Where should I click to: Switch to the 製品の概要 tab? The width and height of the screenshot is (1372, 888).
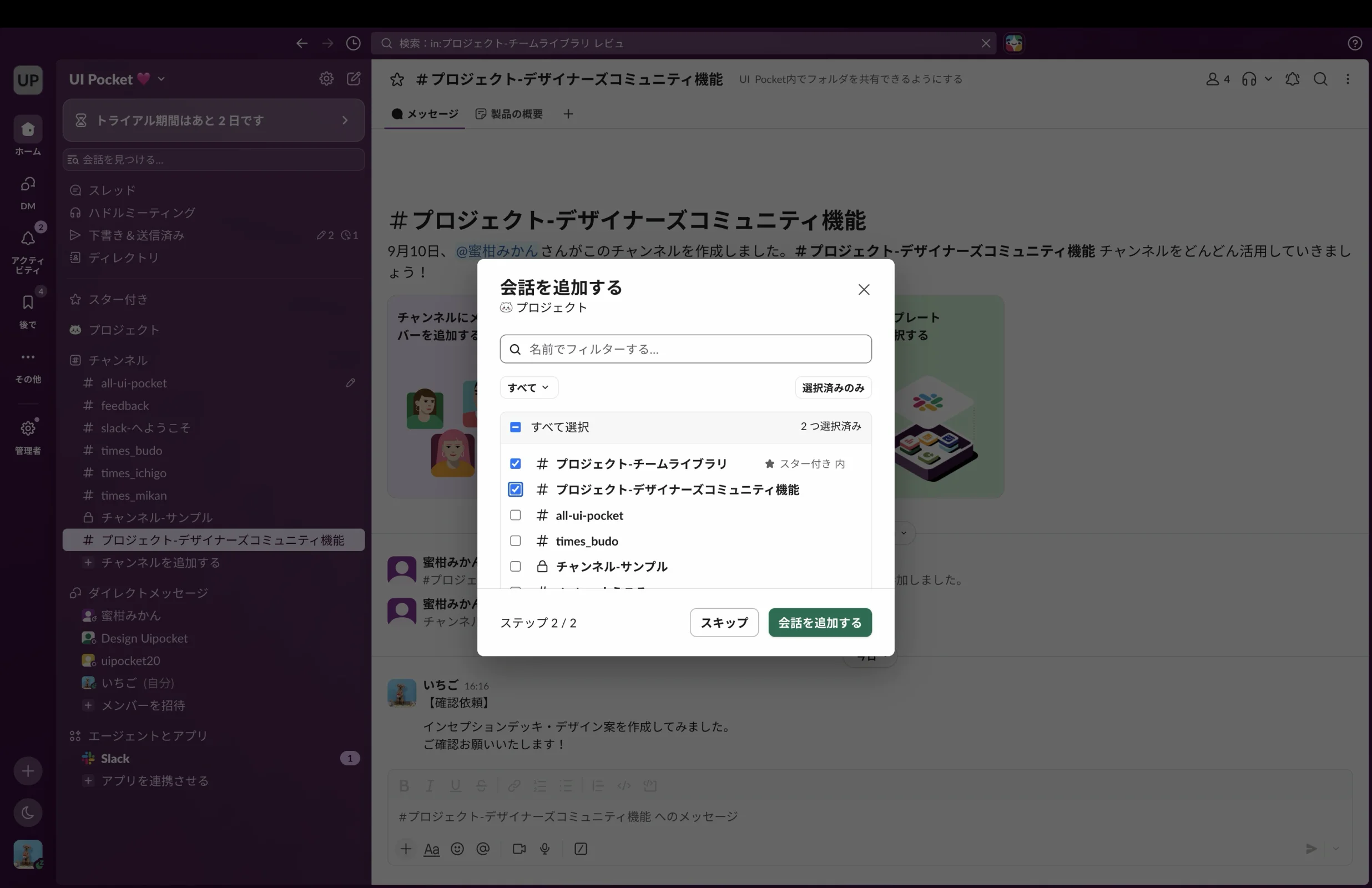tap(509, 114)
